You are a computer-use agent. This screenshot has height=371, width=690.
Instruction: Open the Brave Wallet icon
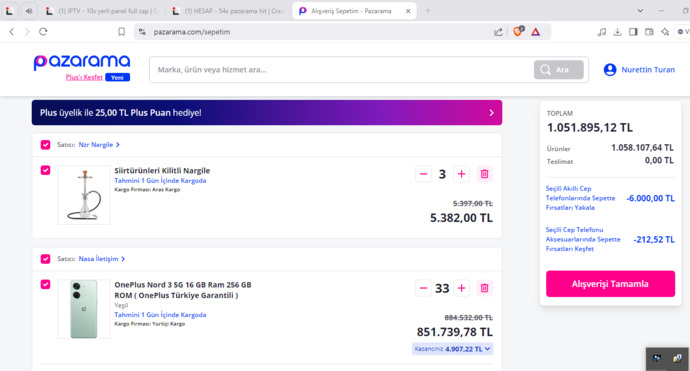(x=649, y=32)
